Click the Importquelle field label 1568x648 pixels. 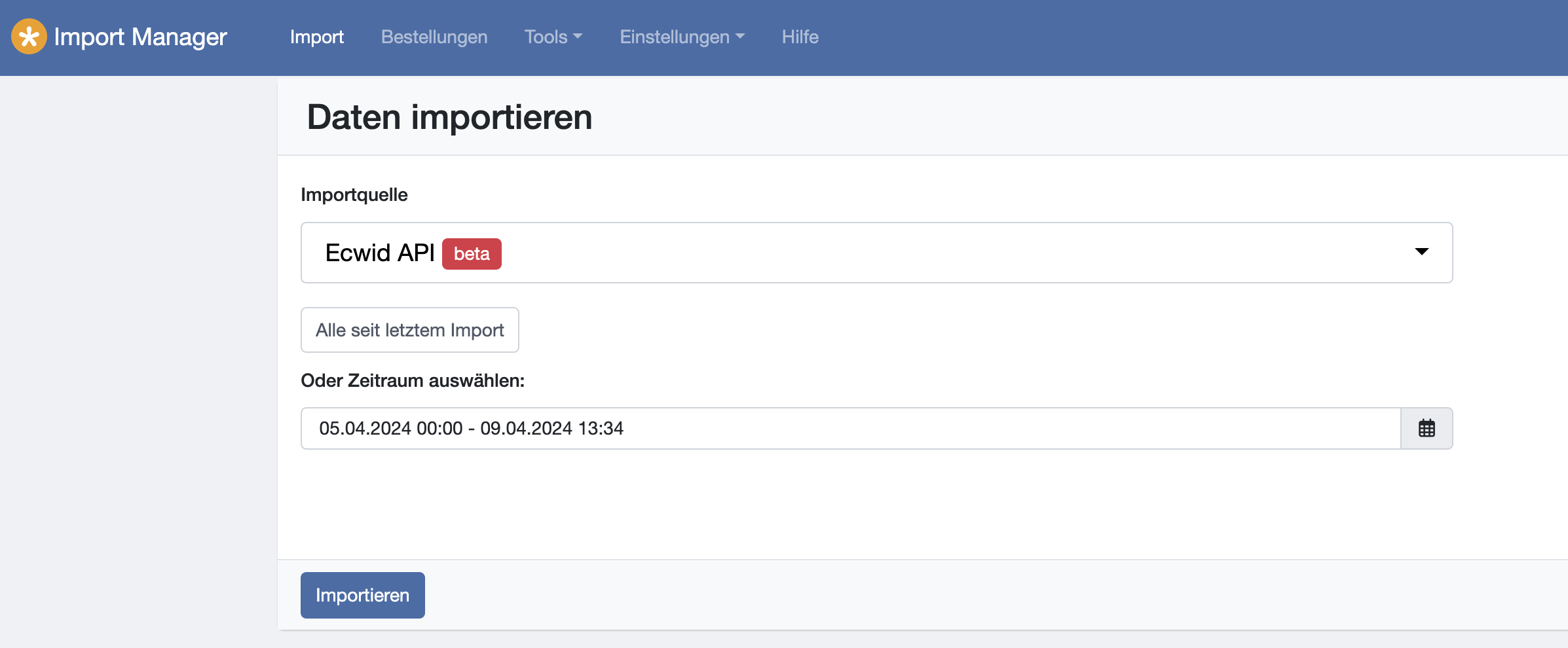pos(354,195)
